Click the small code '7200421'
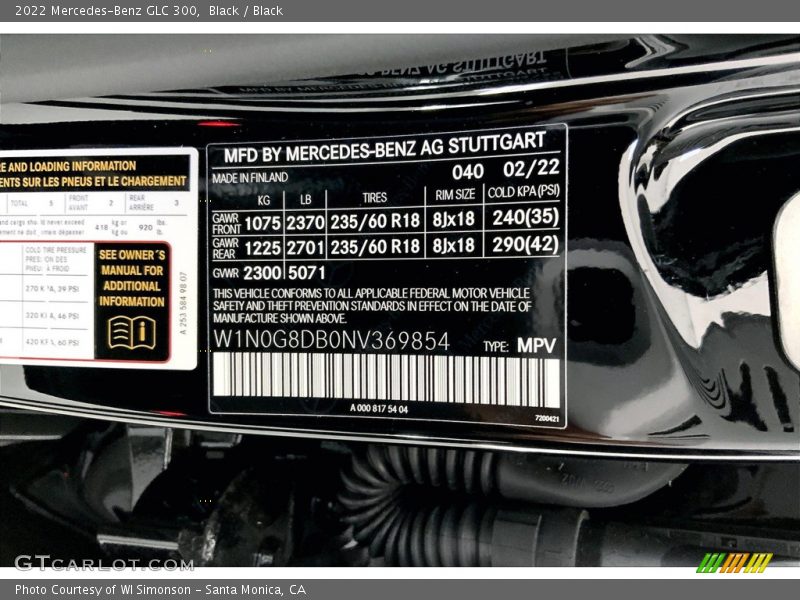 [x=547, y=418]
